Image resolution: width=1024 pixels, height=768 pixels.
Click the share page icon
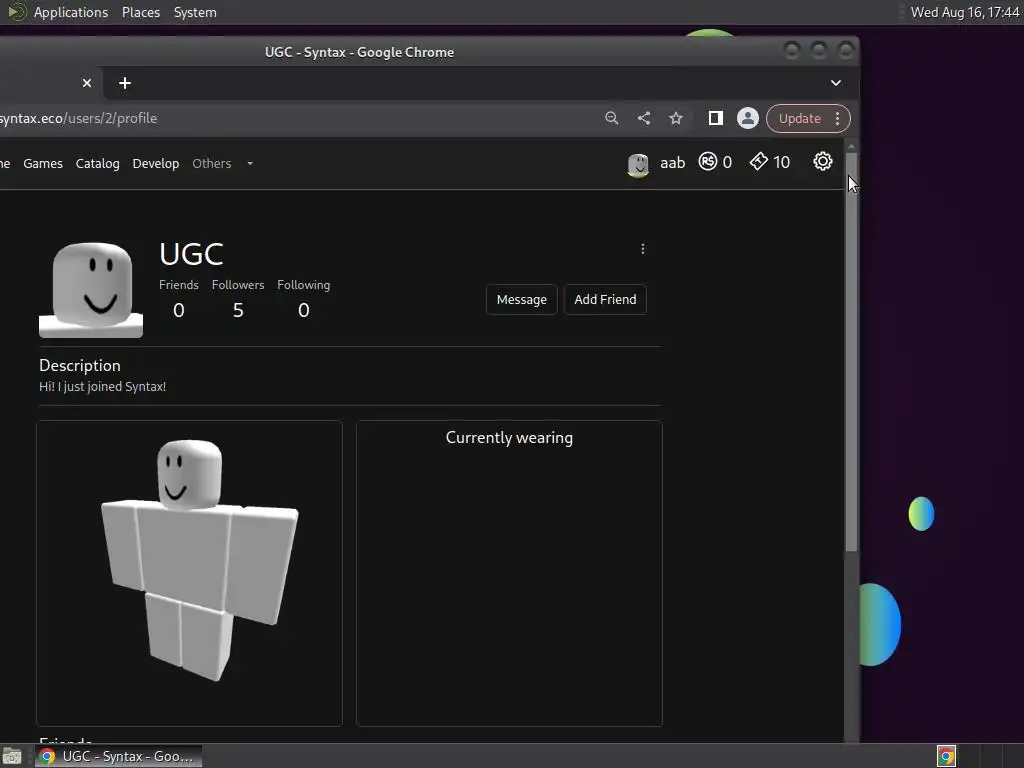point(644,118)
